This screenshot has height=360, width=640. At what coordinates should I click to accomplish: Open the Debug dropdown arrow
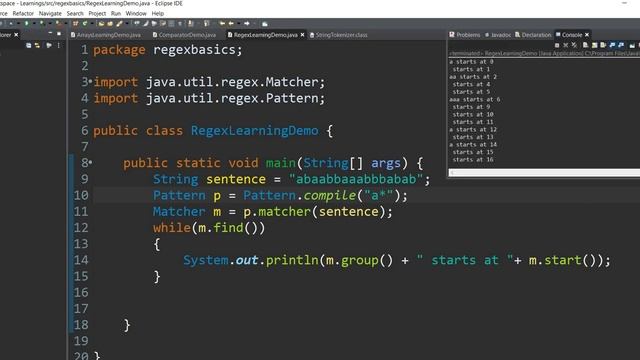point(18,24)
